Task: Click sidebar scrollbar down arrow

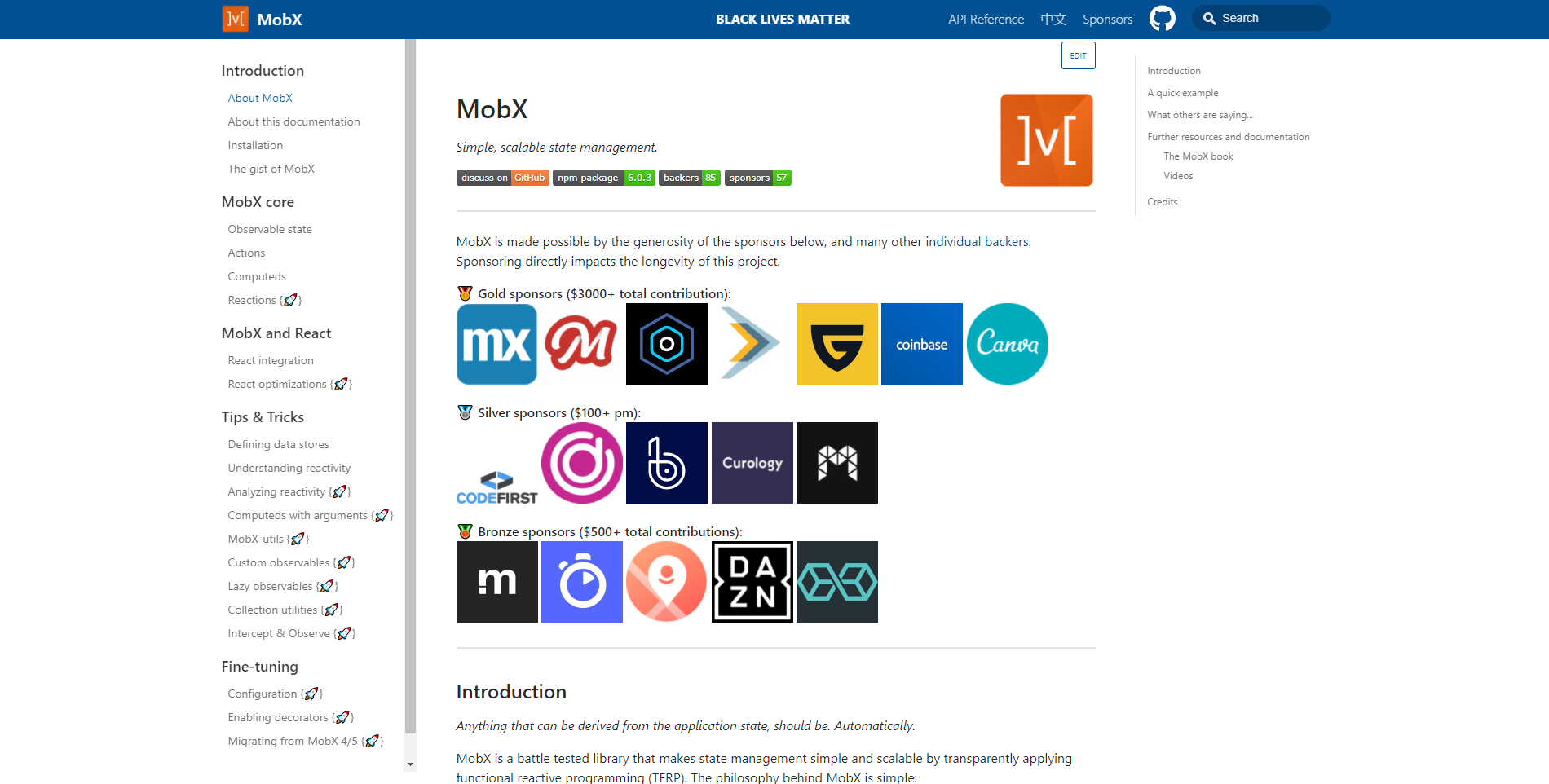Action: (x=410, y=764)
